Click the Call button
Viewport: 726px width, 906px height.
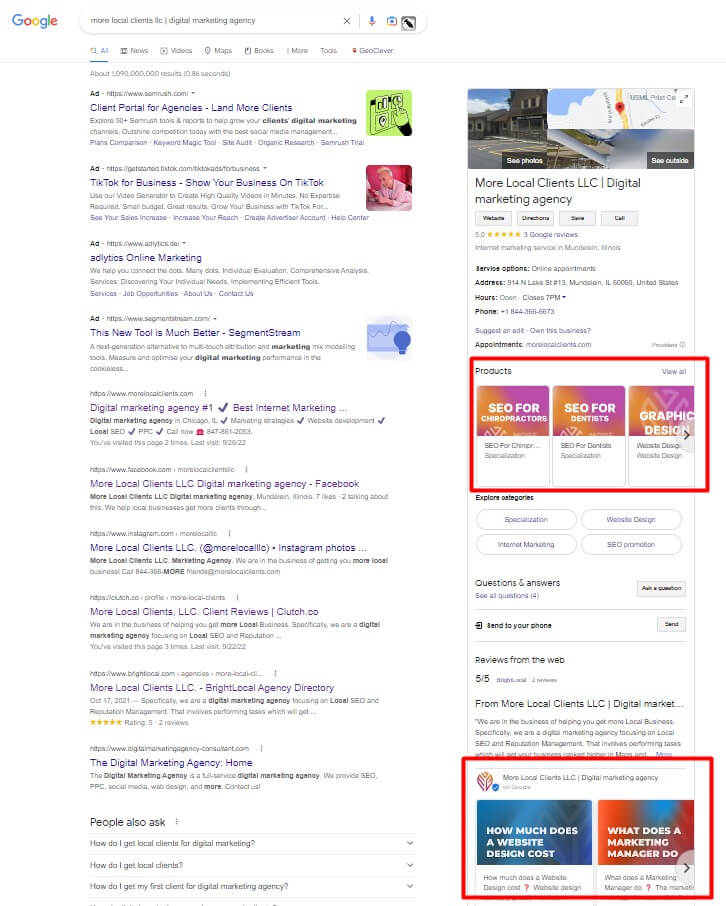pyautogui.click(x=619, y=218)
